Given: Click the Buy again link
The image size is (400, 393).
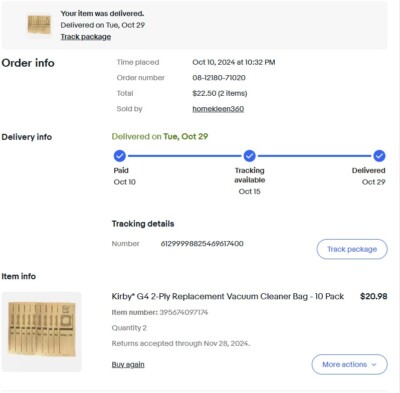Looking at the screenshot, I should [x=128, y=364].
